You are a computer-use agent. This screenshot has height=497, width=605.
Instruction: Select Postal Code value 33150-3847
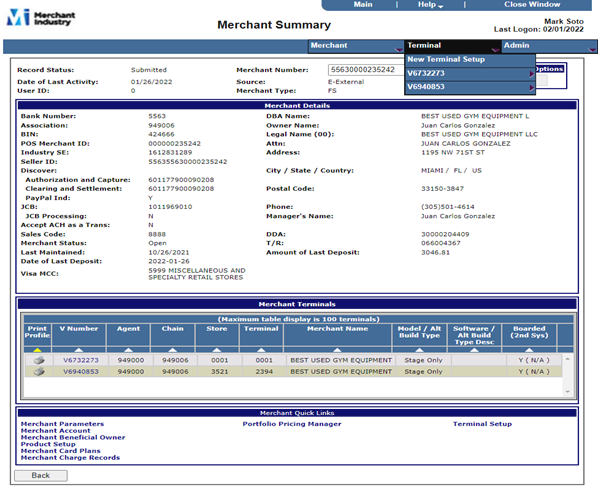coord(442,189)
